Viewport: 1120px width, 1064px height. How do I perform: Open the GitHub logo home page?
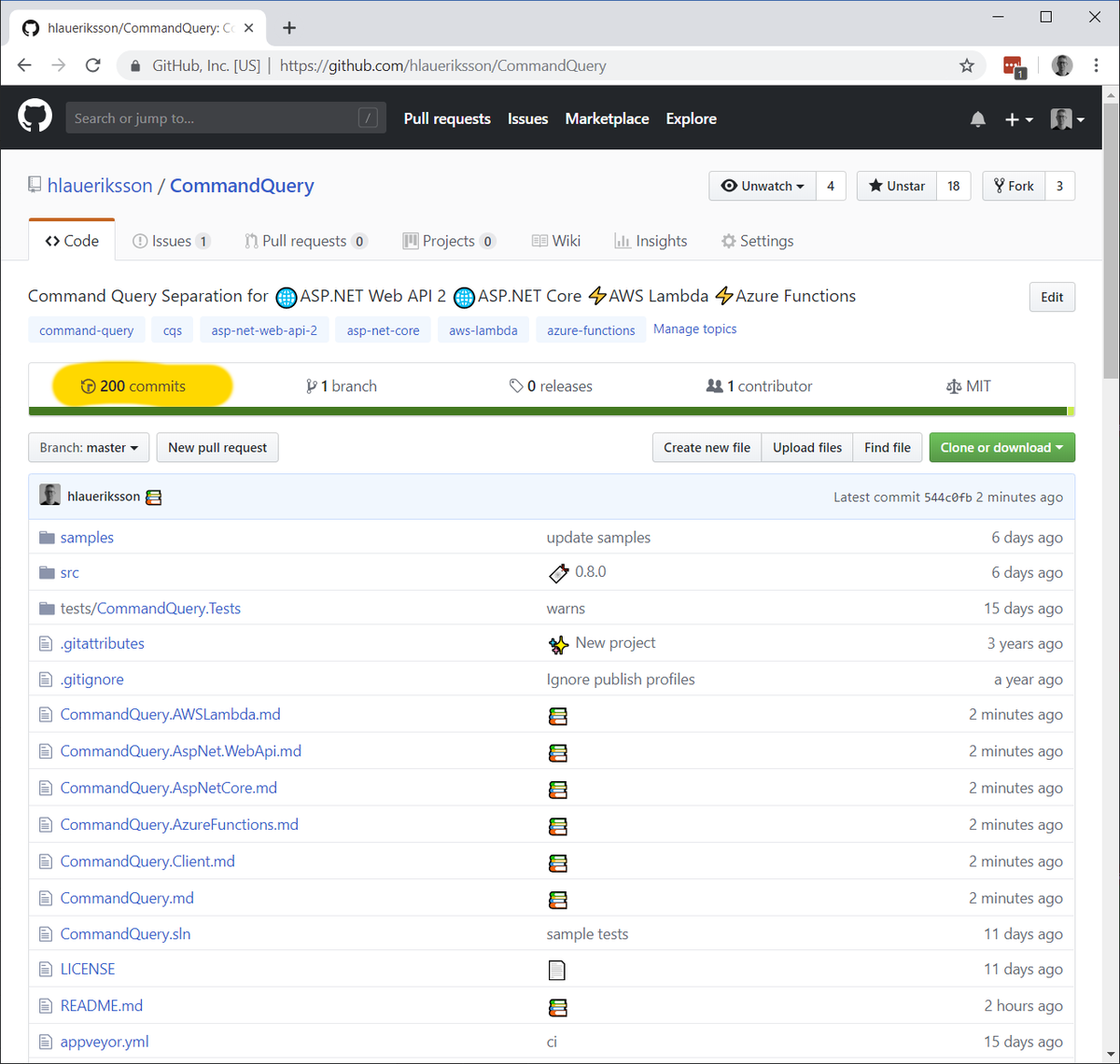(x=35, y=118)
